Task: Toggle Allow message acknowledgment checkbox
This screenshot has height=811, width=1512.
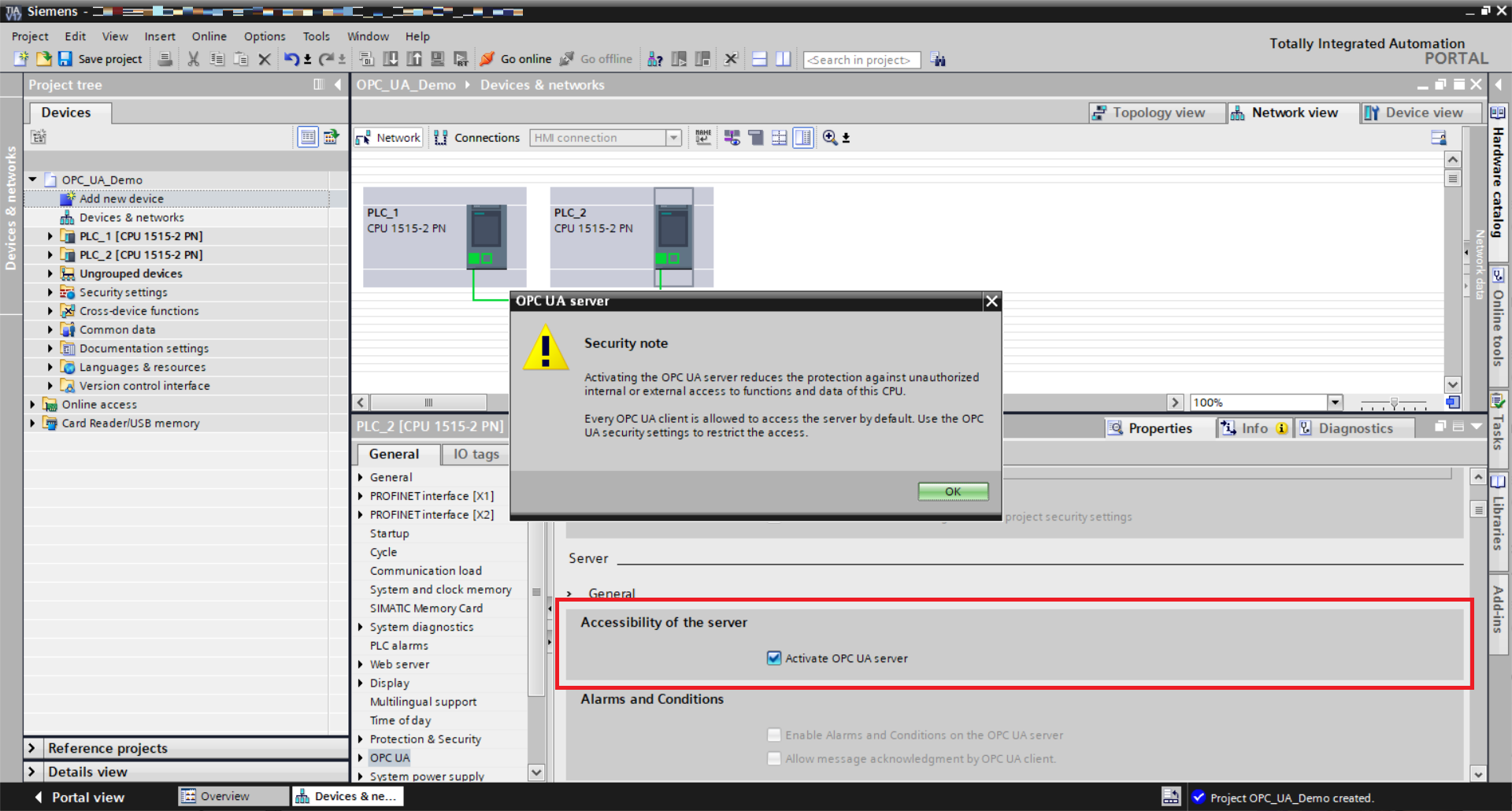Action: click(774, 759)
